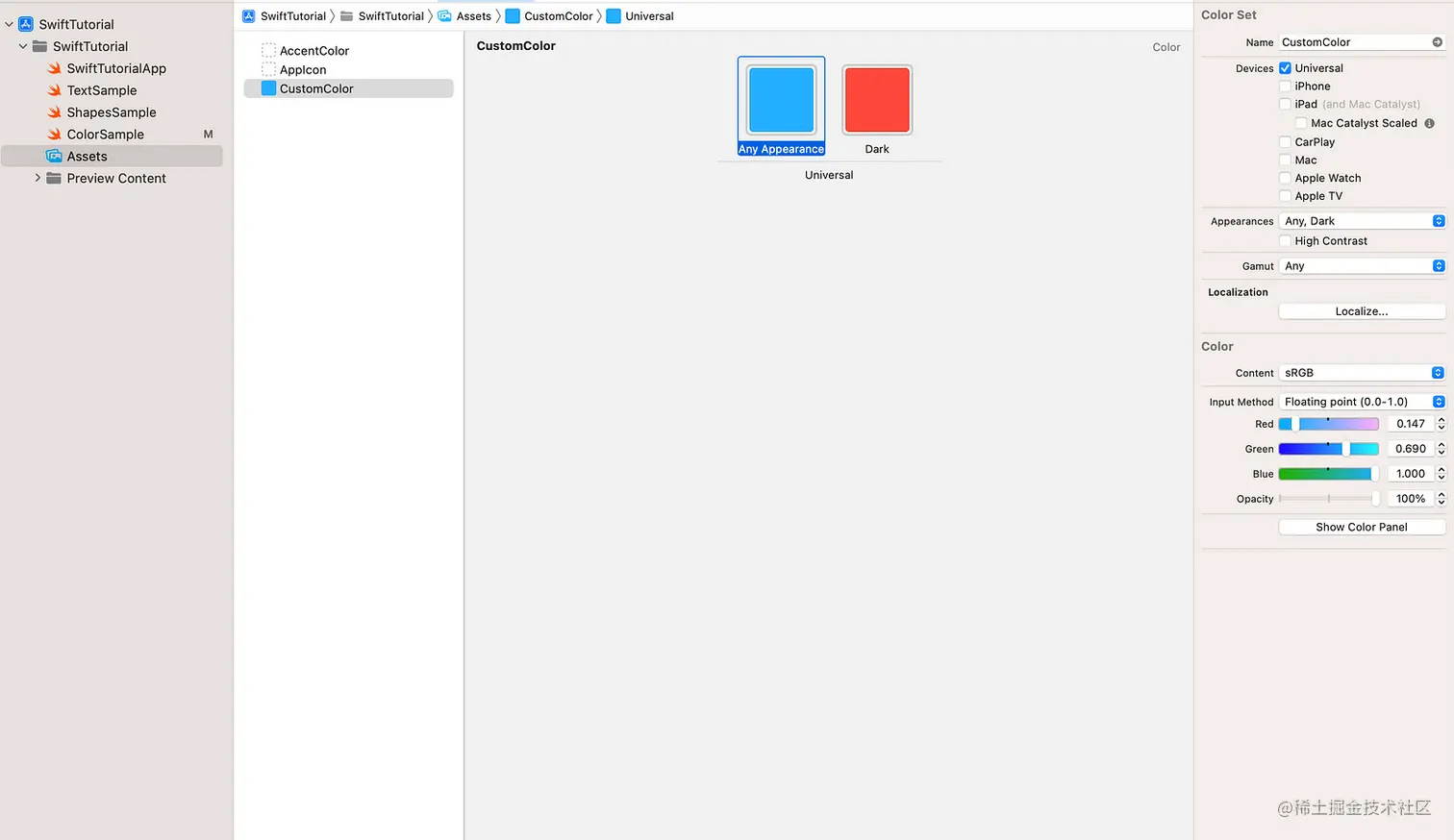
Task: Click the Universal swatch icon in breadcrumb
Action: (614, 16)
